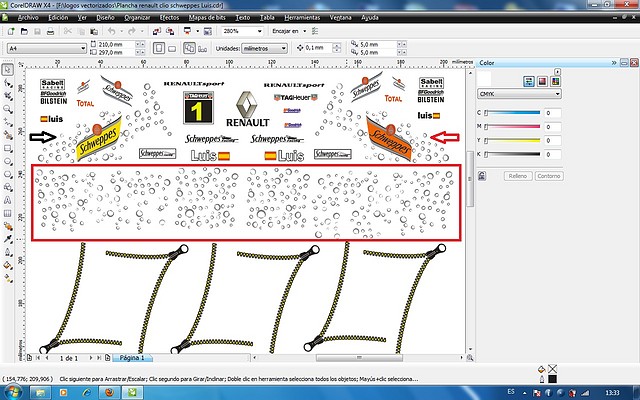The width and height of the screenshot is (640, 400).
Task: Select the Table tool
Action: click(7, 213)
